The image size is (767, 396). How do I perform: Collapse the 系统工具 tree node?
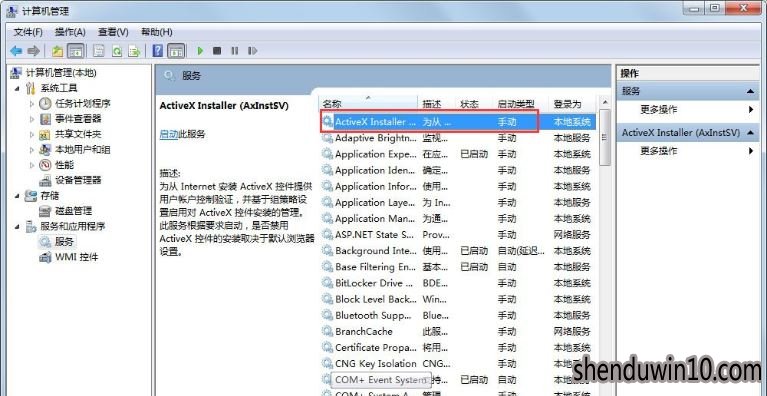[x=17, y=88]
